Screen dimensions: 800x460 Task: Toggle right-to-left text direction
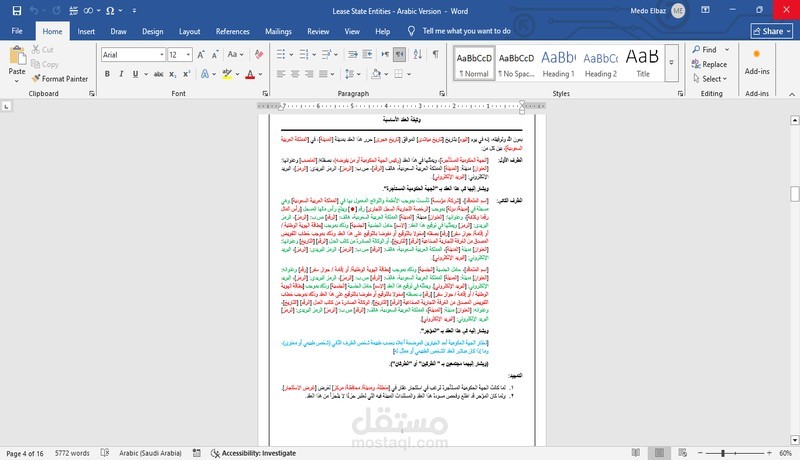(x=399, y=54)
